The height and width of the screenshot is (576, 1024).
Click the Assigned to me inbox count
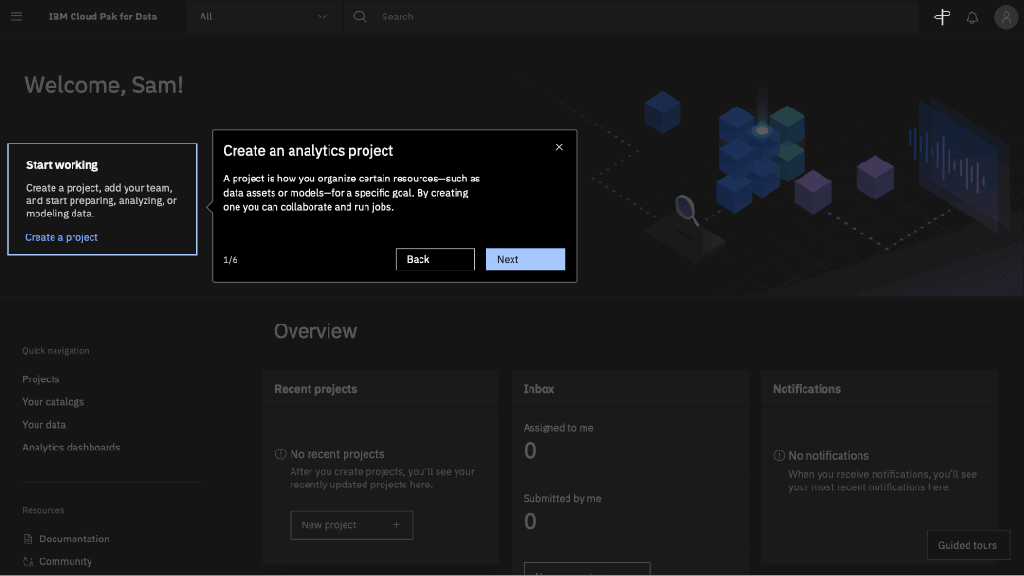click(530, 451)
